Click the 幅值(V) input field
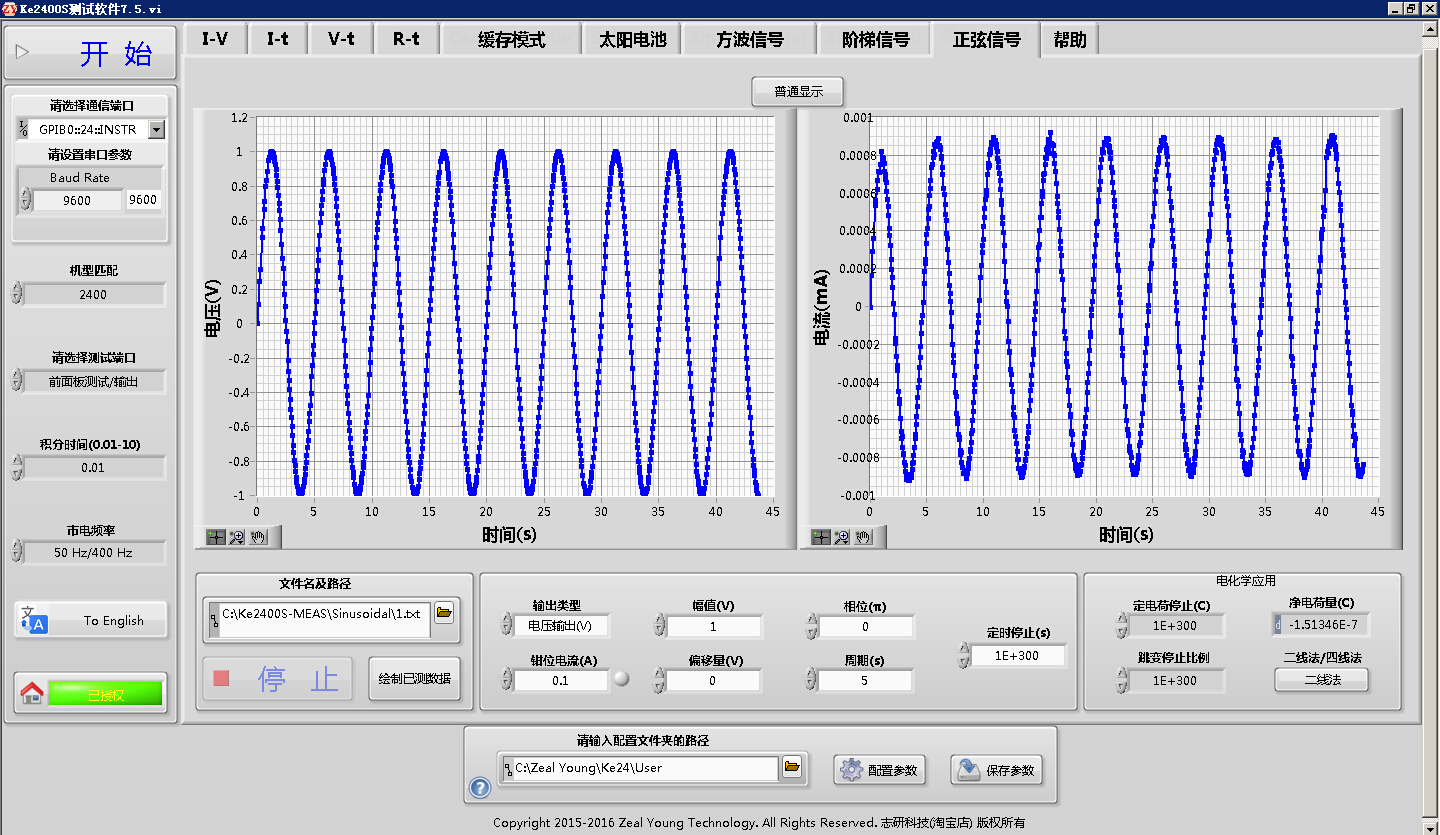This screenshot has width=1440, height=835. (714, 626)
